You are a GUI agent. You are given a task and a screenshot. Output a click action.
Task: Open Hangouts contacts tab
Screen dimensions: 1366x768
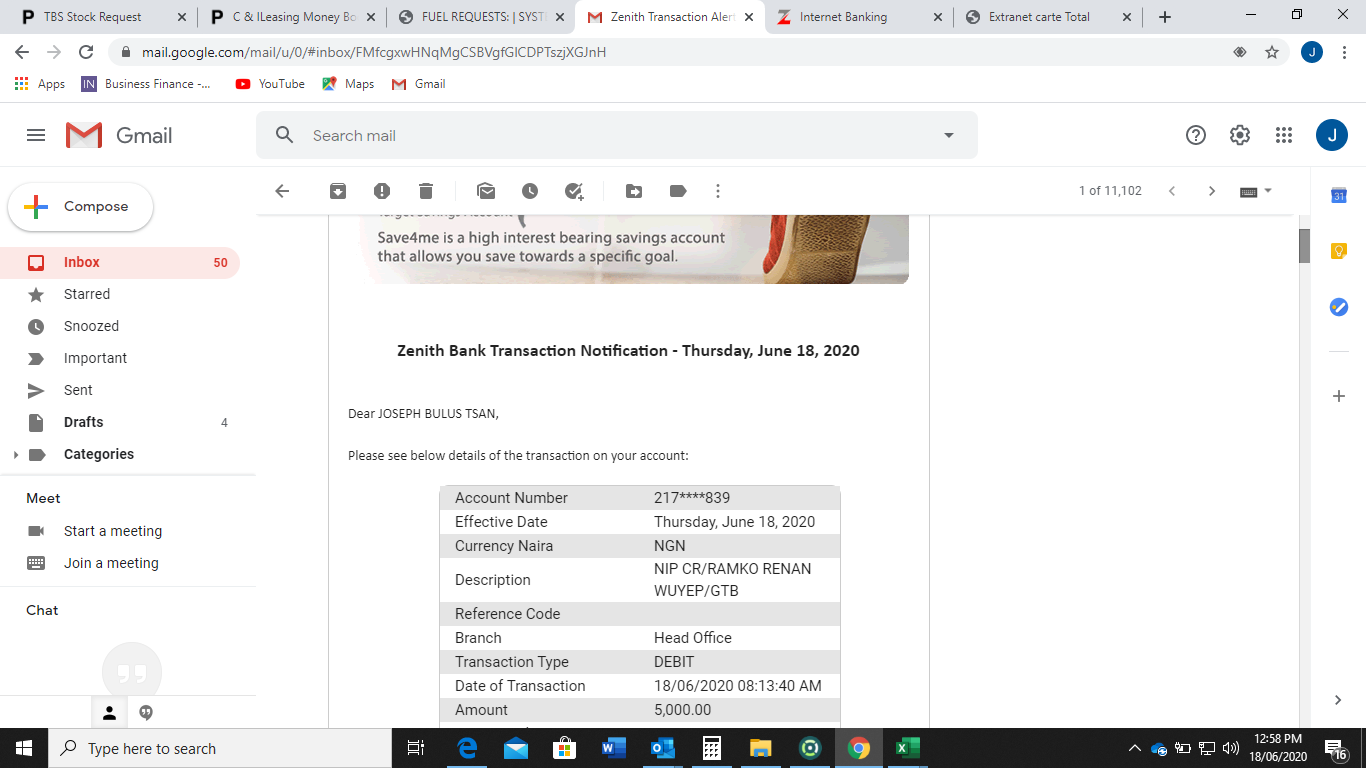coord(110,713)
